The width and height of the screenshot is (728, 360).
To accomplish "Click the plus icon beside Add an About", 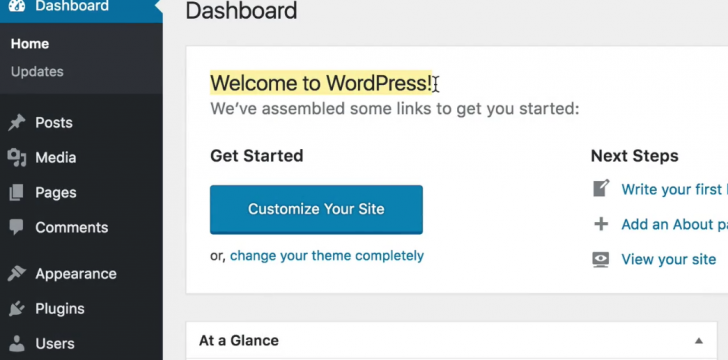I will 601,224.
